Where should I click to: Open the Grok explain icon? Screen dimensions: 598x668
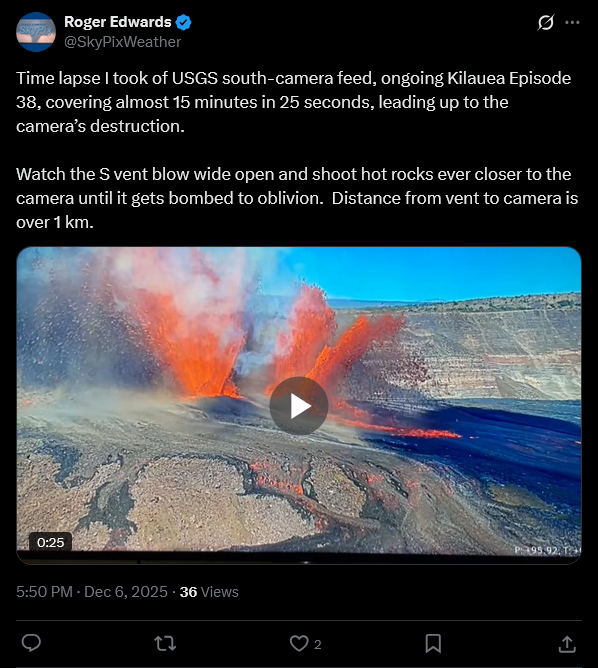[x=546, y=22]
